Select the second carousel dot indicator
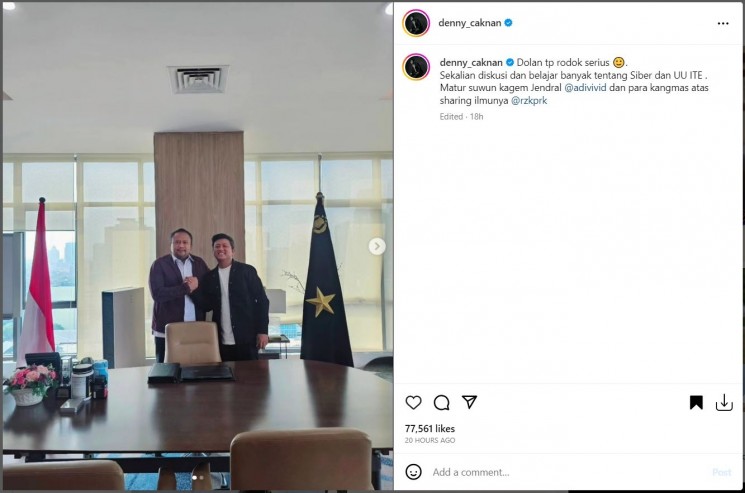The width and height of the screenshot is (745, 493). [201, 478]
